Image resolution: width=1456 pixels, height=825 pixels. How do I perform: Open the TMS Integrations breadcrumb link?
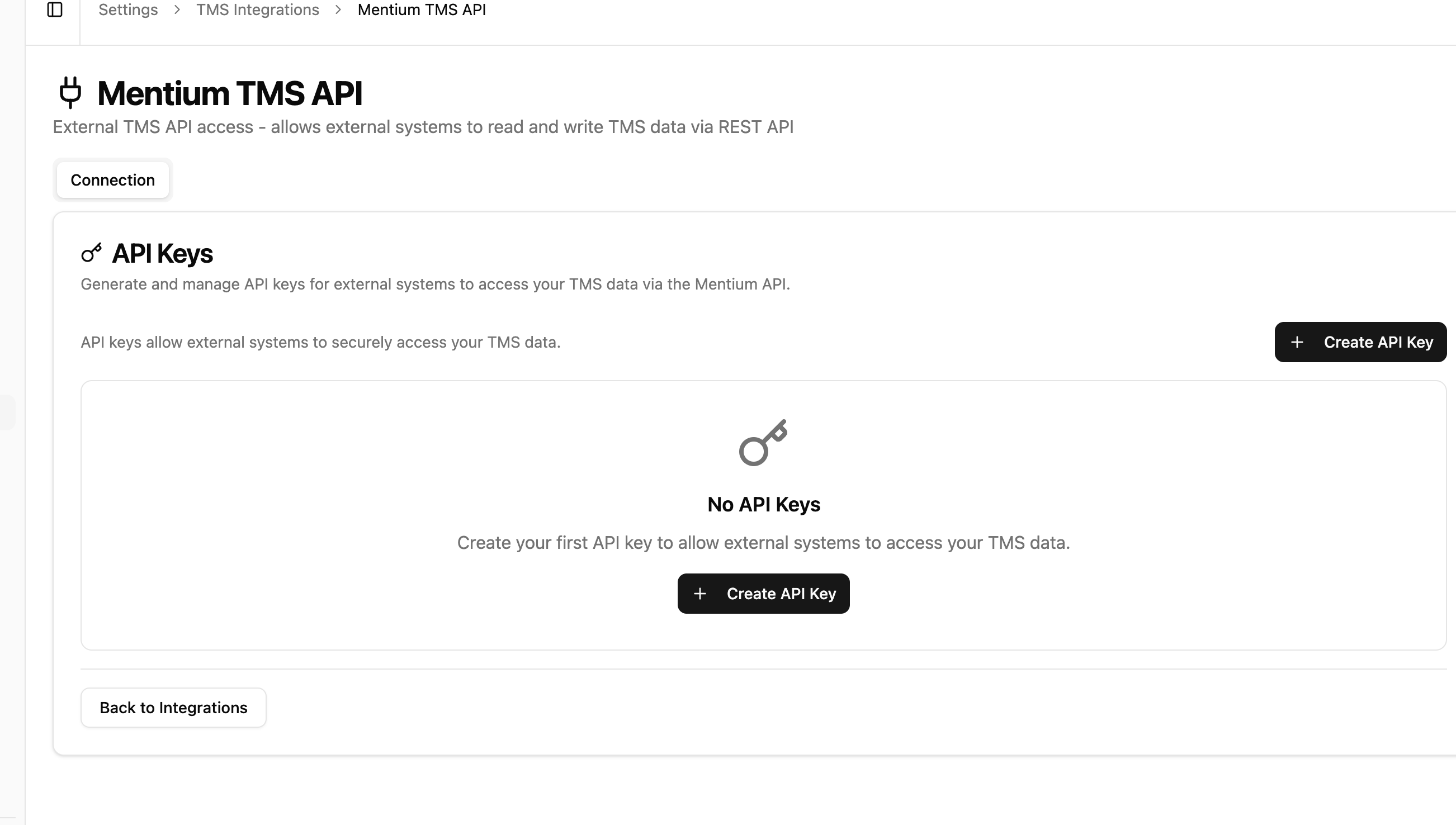point(258,10)
